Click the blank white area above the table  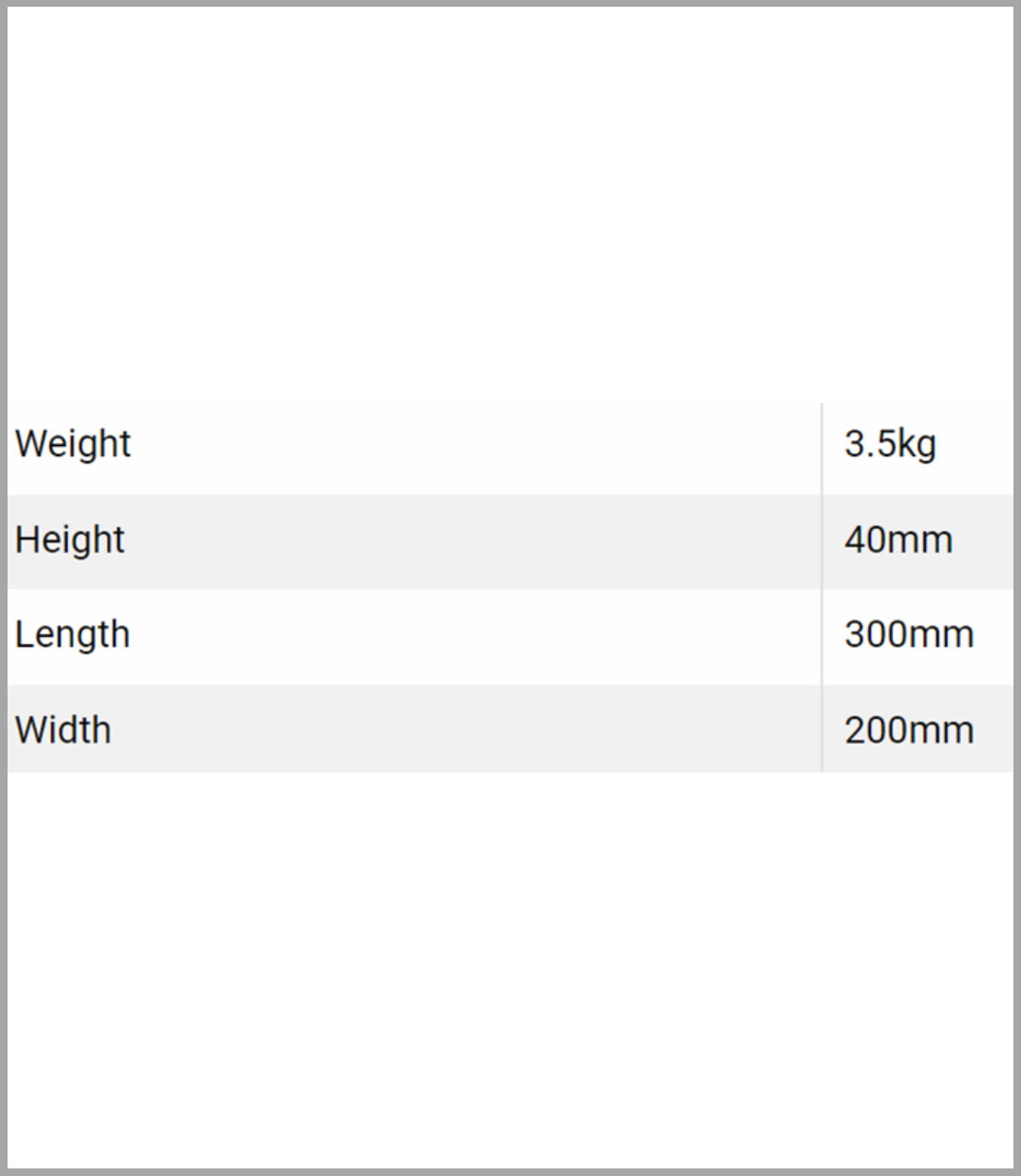click(510, 202)
